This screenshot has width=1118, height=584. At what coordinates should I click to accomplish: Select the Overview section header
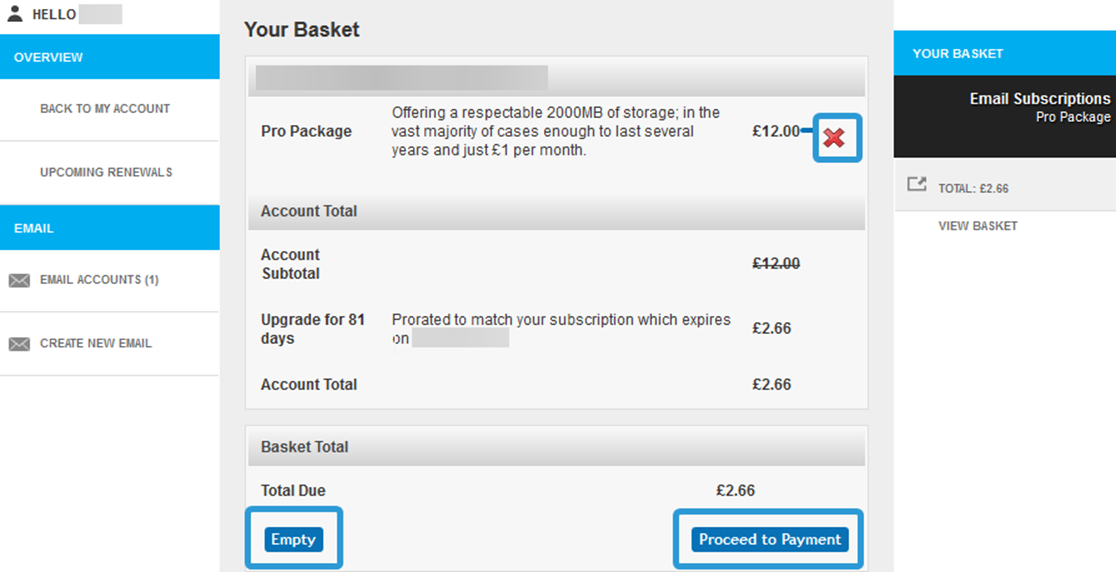pos(49,58)
